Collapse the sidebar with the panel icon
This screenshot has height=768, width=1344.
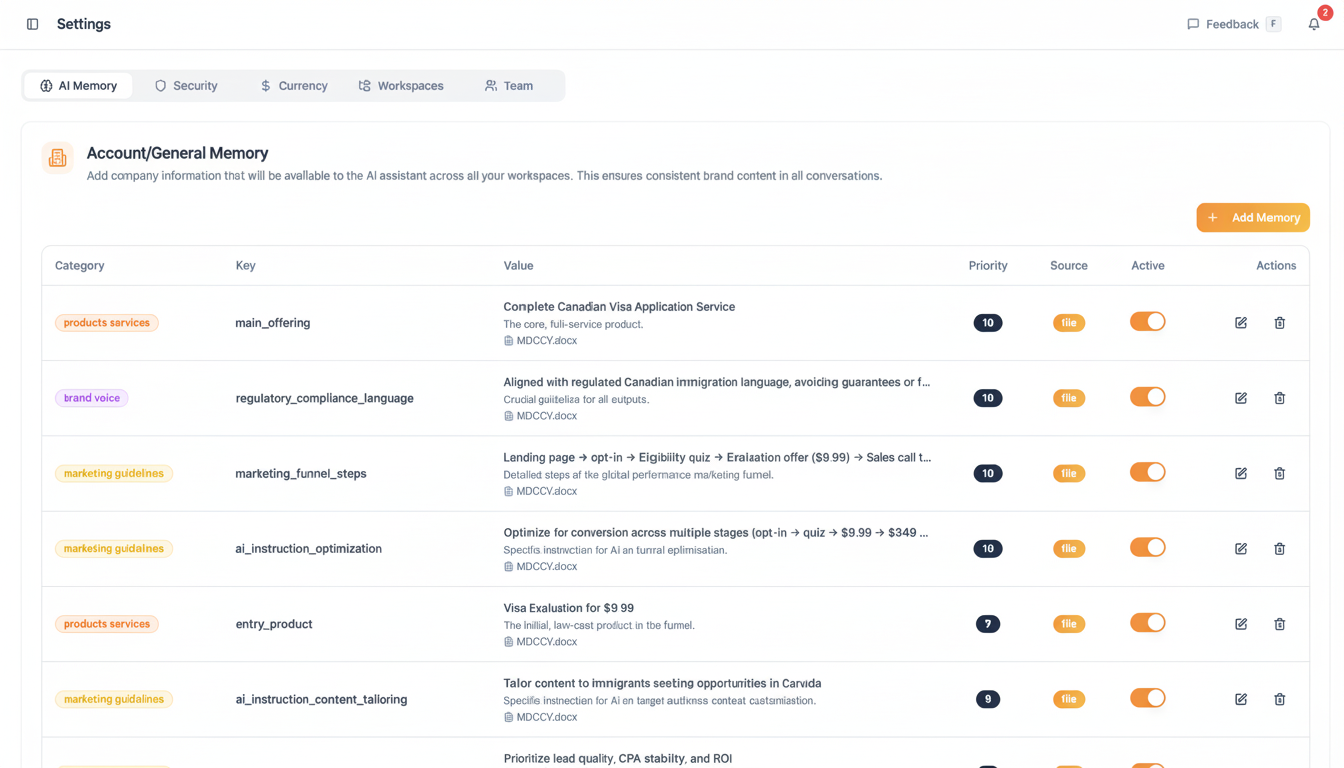32,23
